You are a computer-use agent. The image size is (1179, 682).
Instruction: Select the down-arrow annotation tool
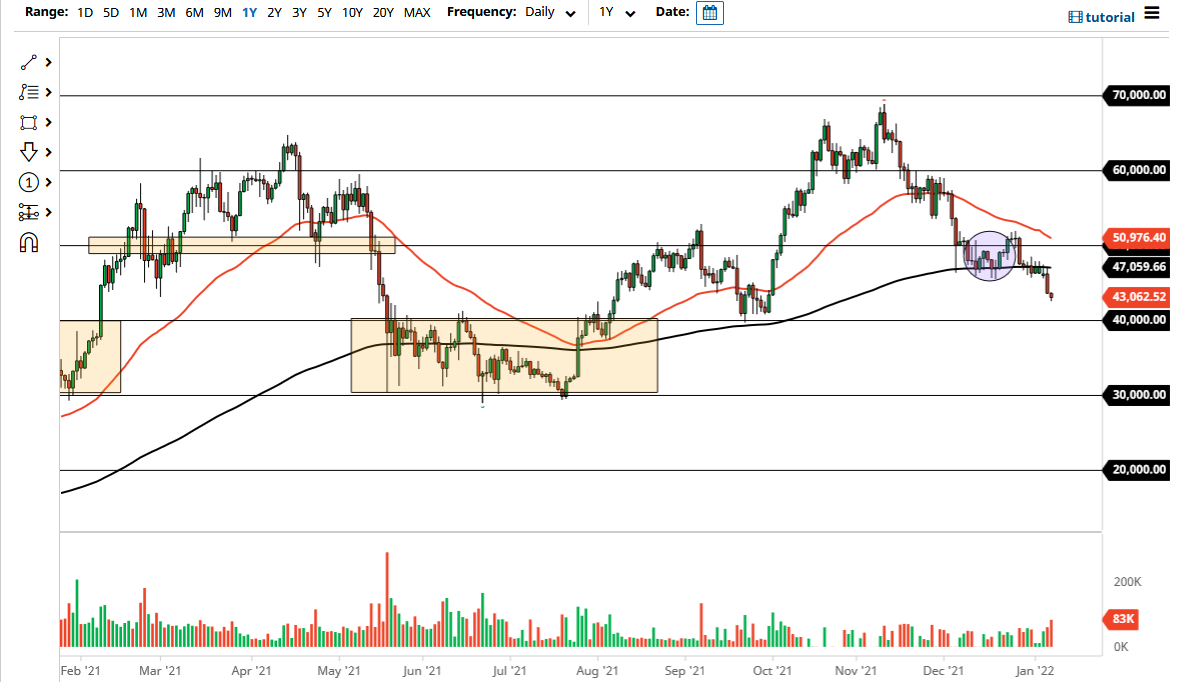(29, 152)
